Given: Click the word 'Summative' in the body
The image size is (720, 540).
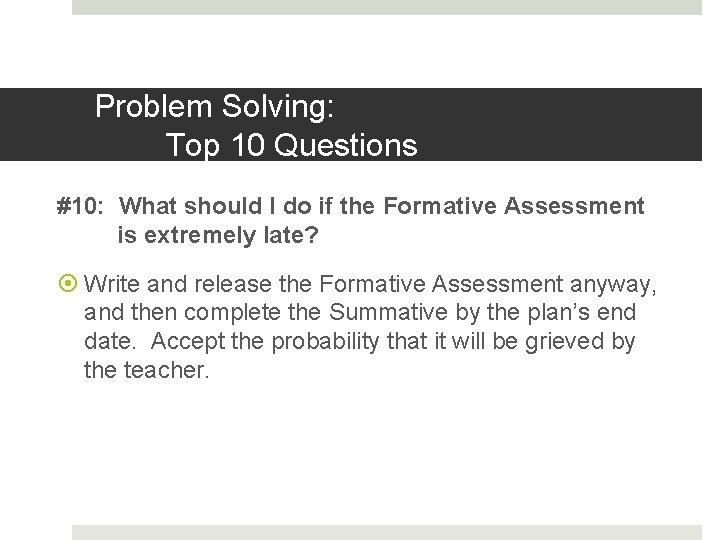Looking at the screenshot, I should (388, 312).
